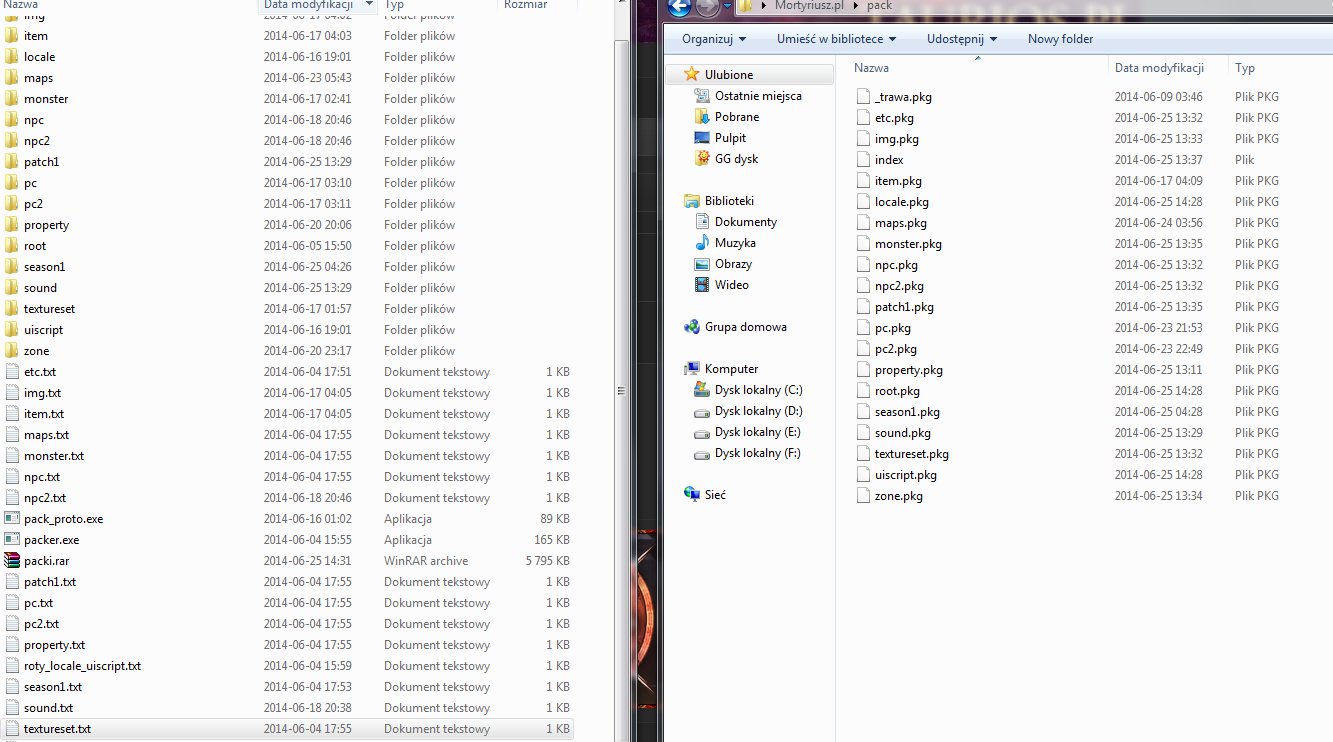Select uiscript.pkg in pack window
This screenshot has height=742, width=1333.
pos(906,475)
